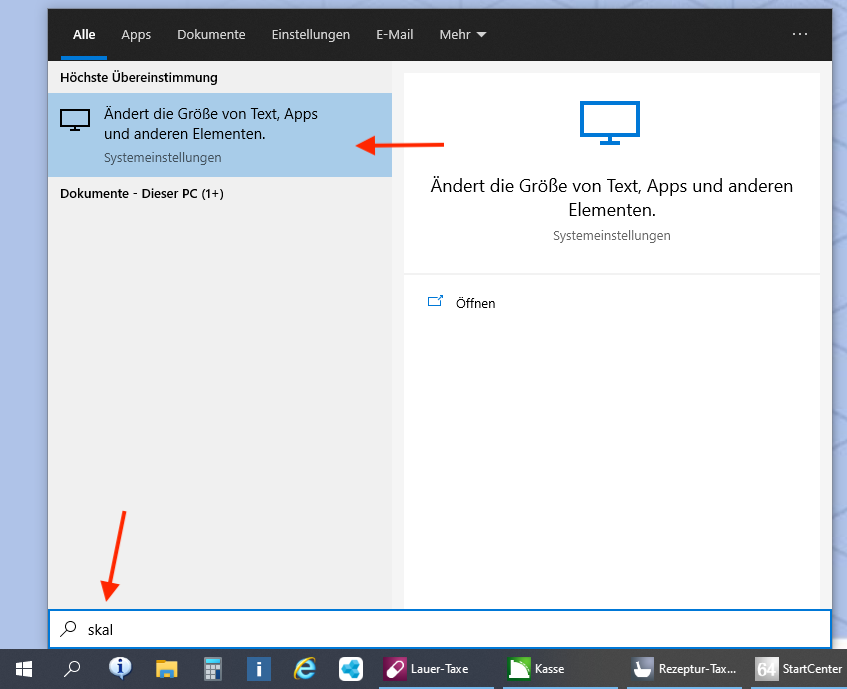Switch to the Apps search tab
Viewport: 847px width, 689px height.
pyautogui.click(x=136, y=34)
